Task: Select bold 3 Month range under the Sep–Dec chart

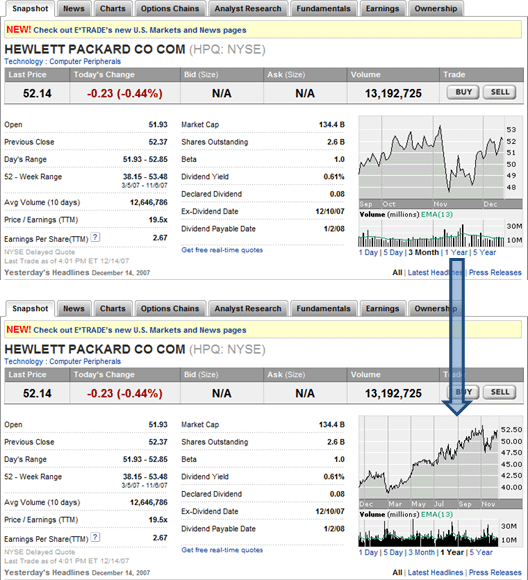Action: 424,252
